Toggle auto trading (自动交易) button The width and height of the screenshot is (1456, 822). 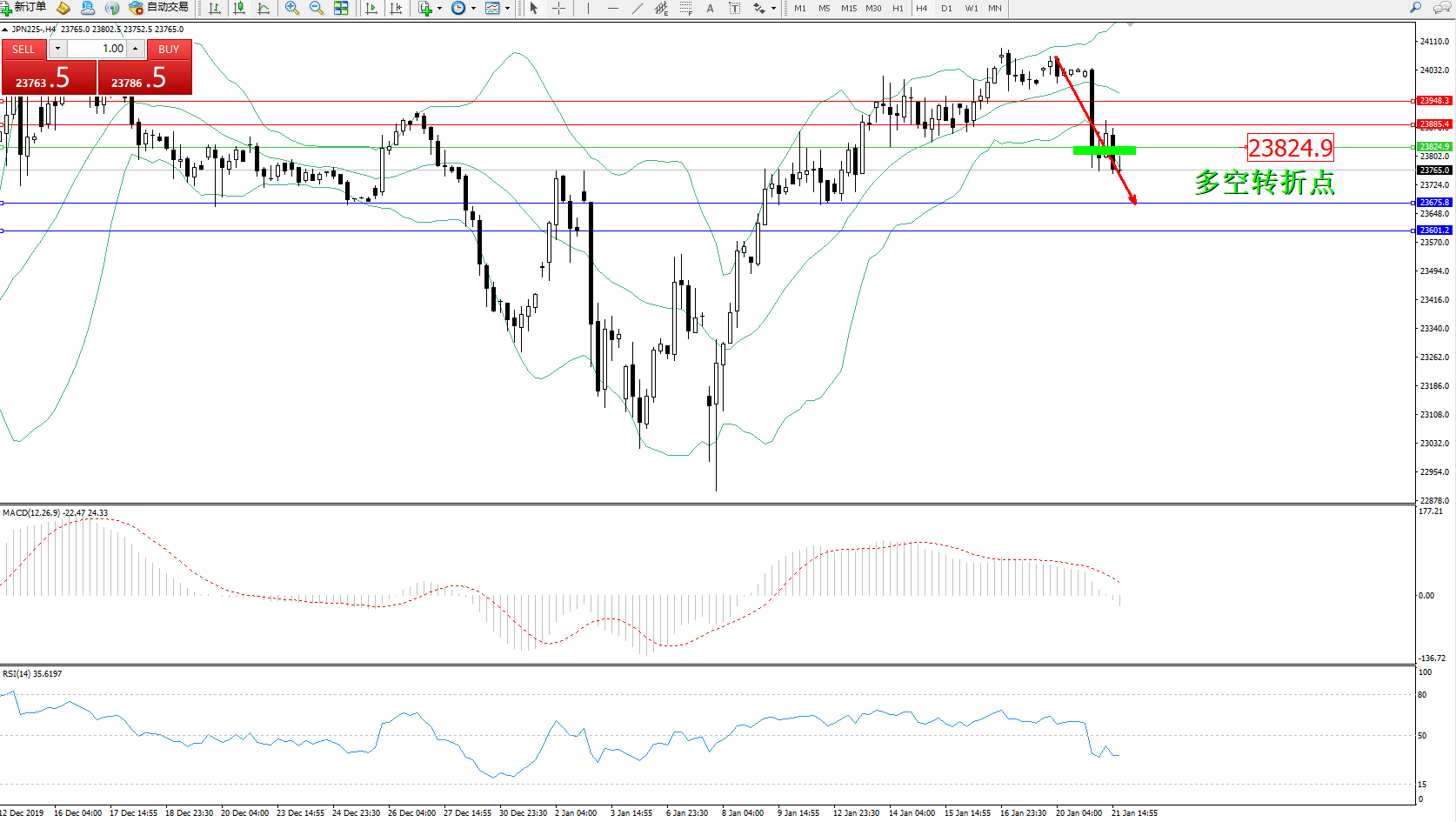pos(158,8)
